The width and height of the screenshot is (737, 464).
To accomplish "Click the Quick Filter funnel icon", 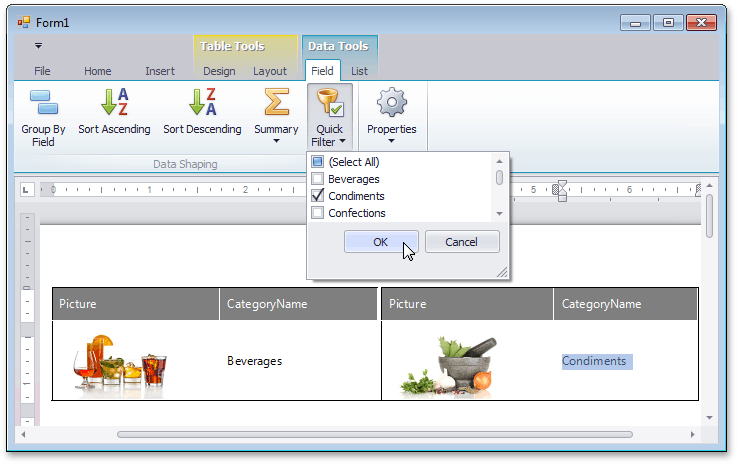I will [329, 102].
